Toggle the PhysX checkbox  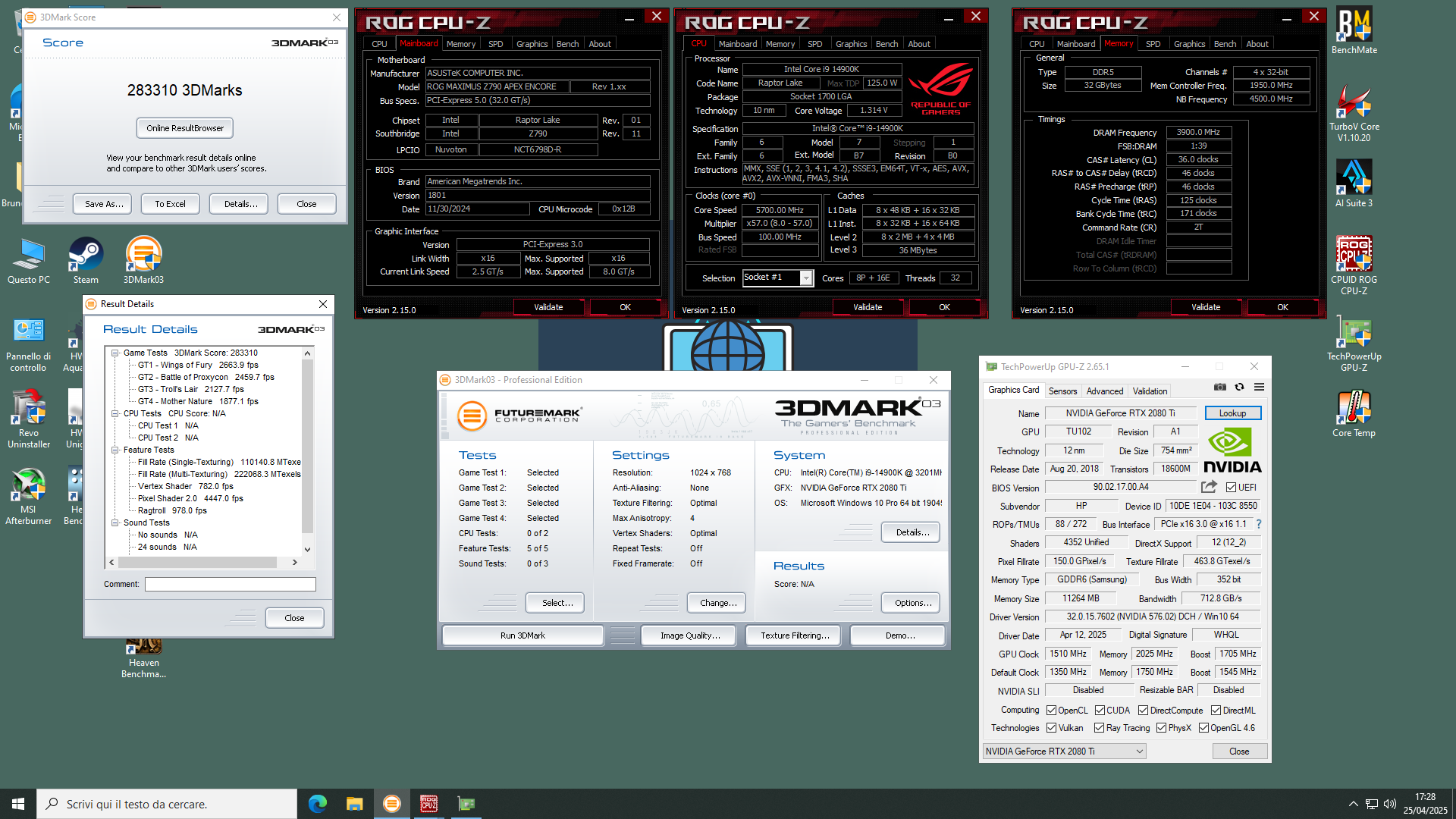(1161, 728)
